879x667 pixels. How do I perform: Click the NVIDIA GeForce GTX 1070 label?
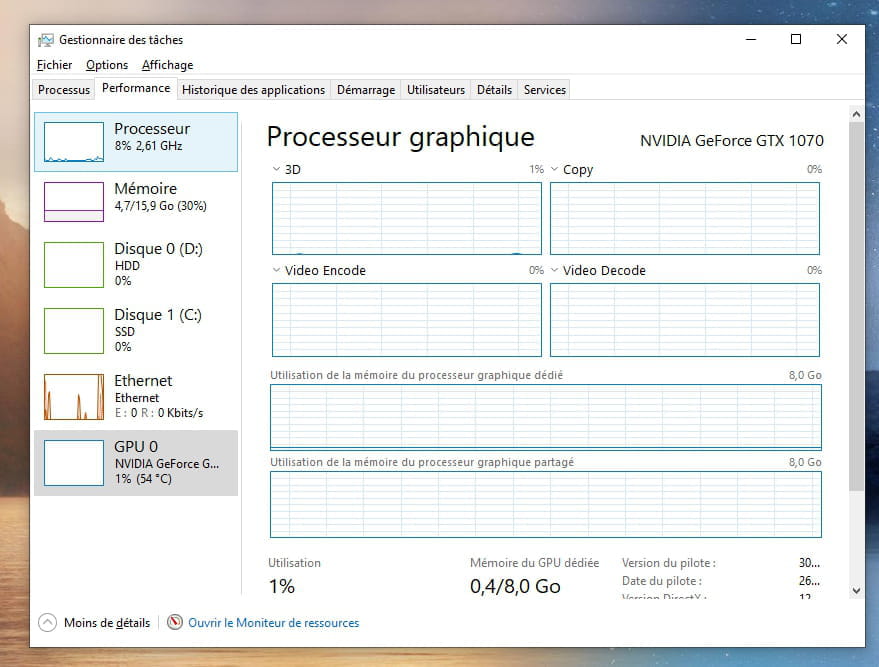click(x=732, y=140)
